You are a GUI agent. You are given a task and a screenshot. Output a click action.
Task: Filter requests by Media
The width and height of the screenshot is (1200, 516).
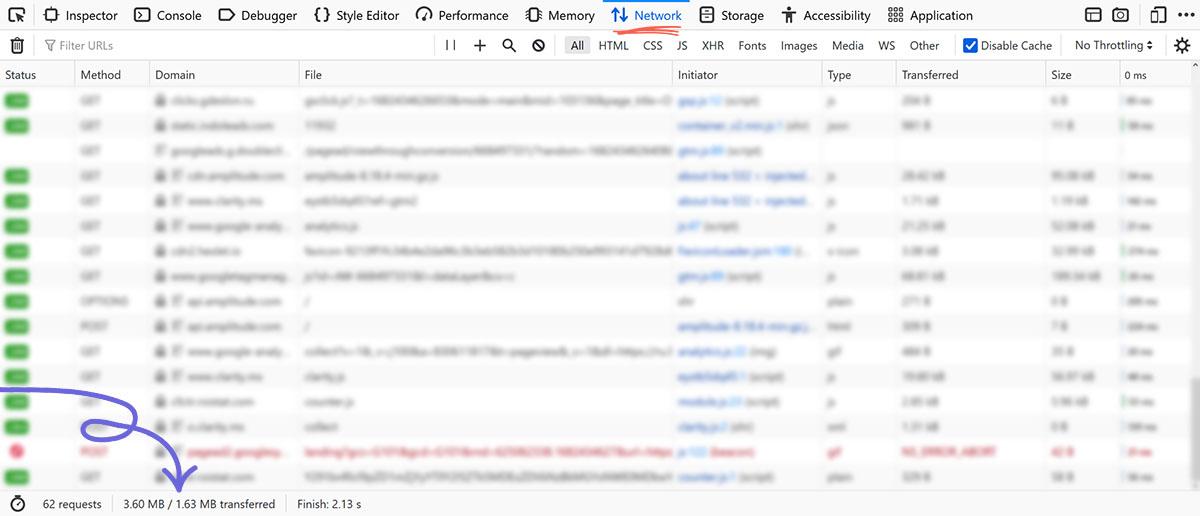tap(848, 45)
